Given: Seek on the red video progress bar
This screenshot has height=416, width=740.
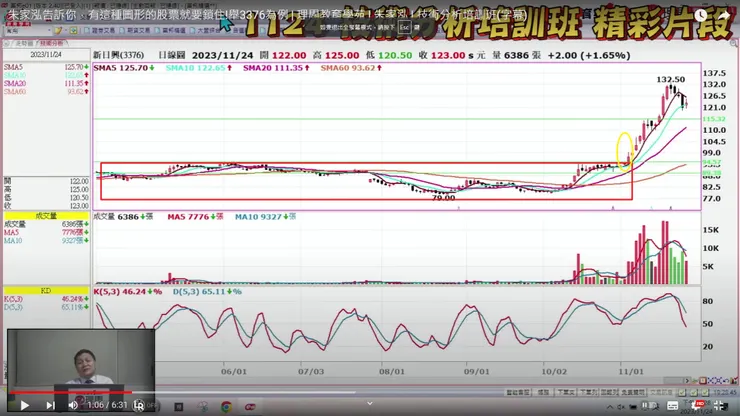Looking at the screenshot, I should (x=71, y=392).
